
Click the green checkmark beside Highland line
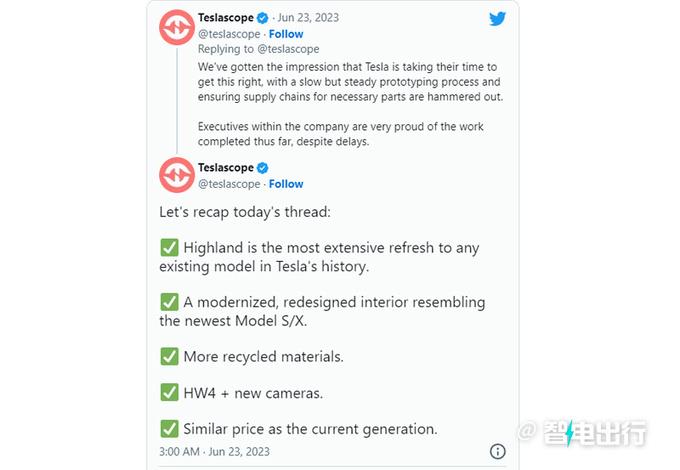point(169,247)
